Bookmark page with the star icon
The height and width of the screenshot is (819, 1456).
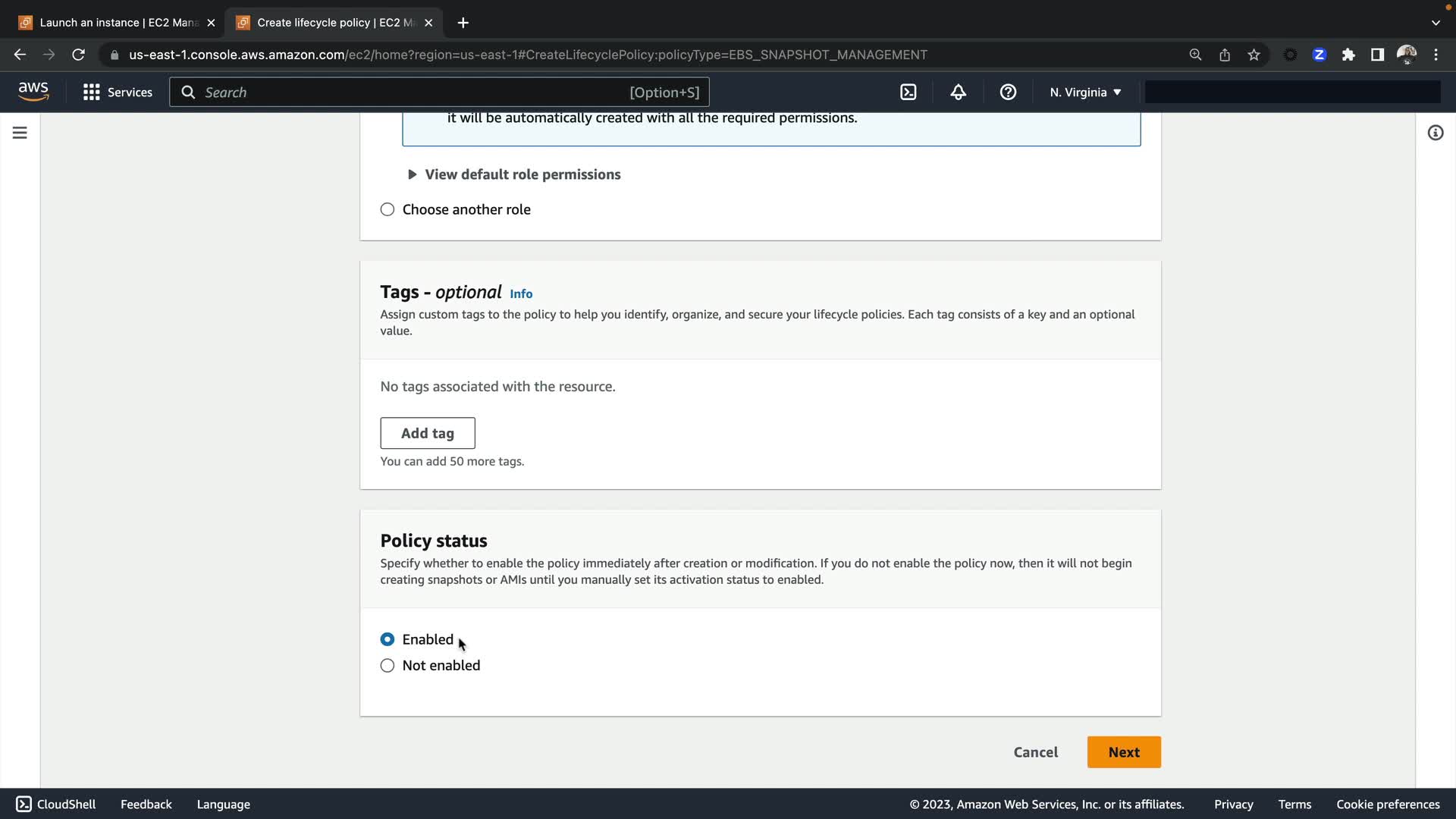click(1254, 55)
